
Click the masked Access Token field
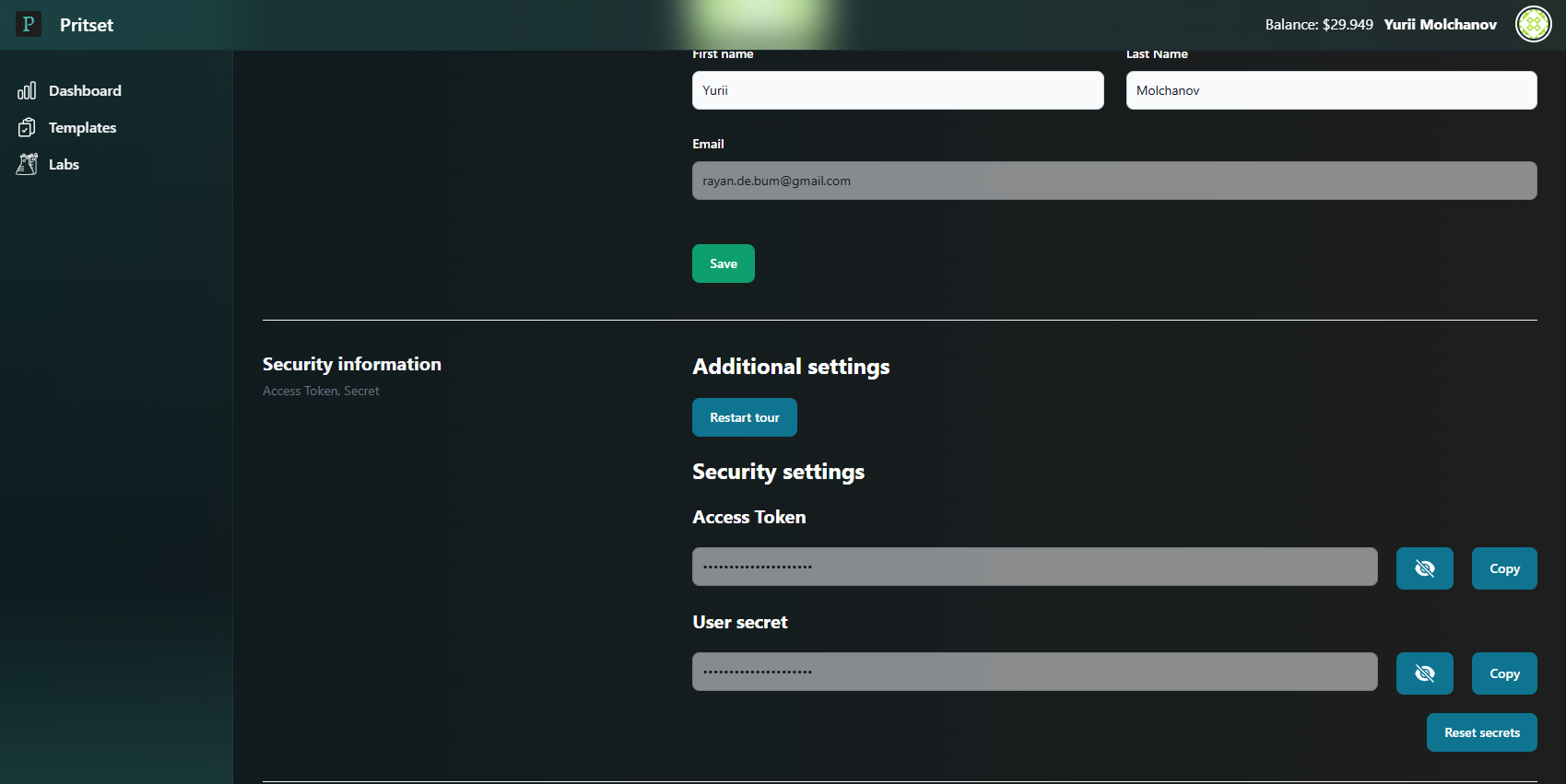[1034, 567]
